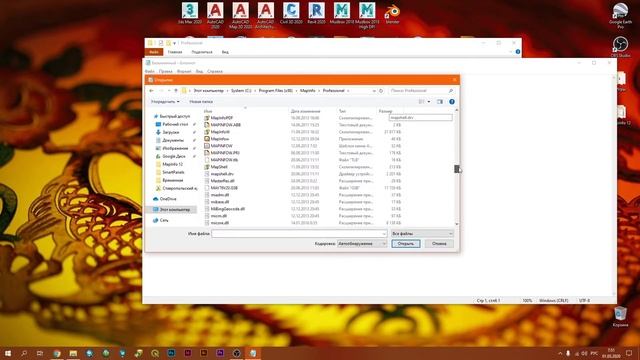This screenshot has height=360, width=640.
Task: Expand the Упорядочить dropdown
Action: point(165,102)
